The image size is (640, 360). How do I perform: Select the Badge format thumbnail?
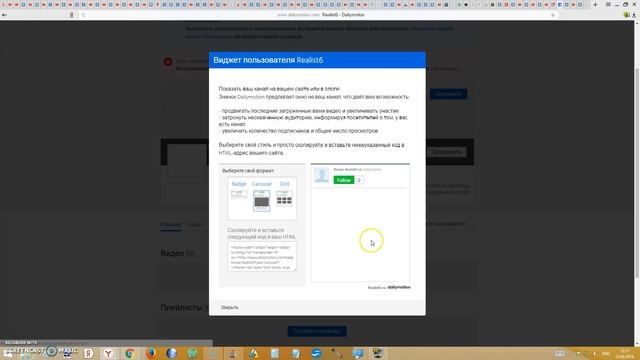click(239, 194)
